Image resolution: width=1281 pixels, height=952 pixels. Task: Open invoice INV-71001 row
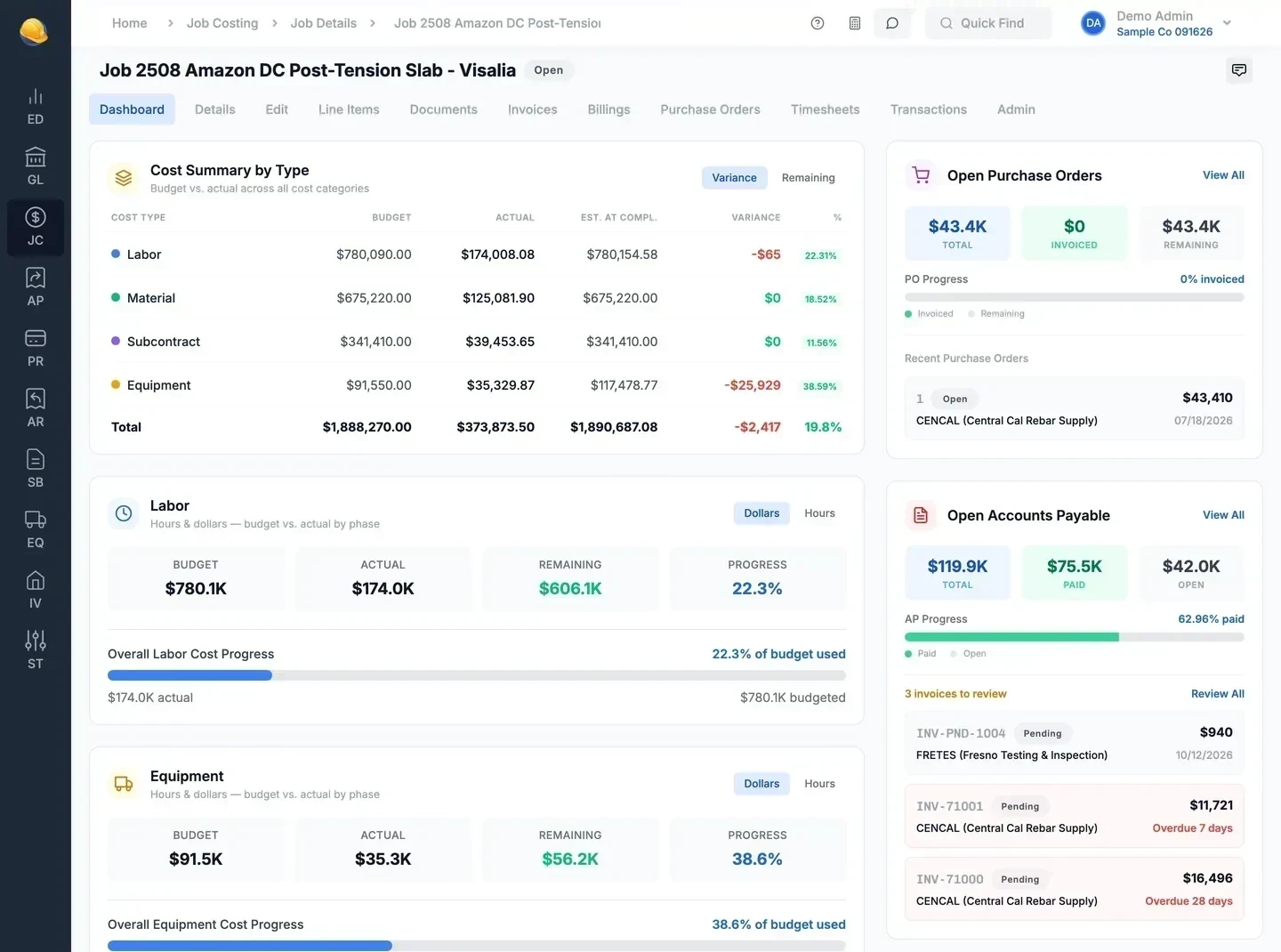1075,816
